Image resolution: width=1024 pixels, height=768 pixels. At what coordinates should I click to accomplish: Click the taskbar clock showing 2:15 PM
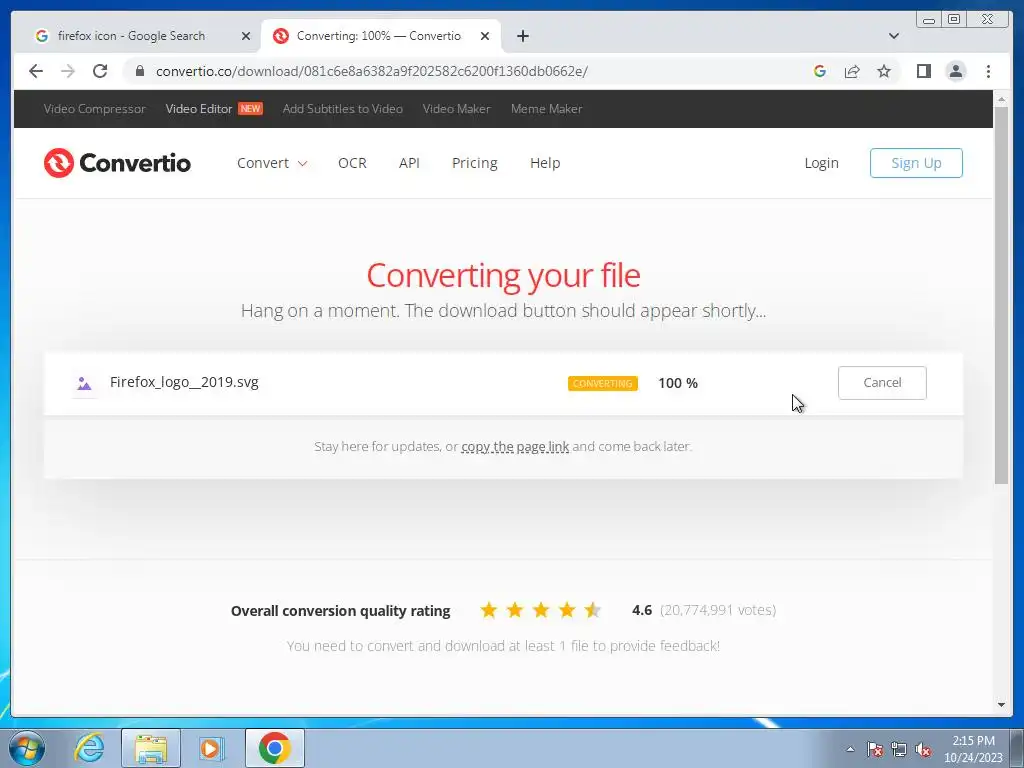tap(973, 749)
